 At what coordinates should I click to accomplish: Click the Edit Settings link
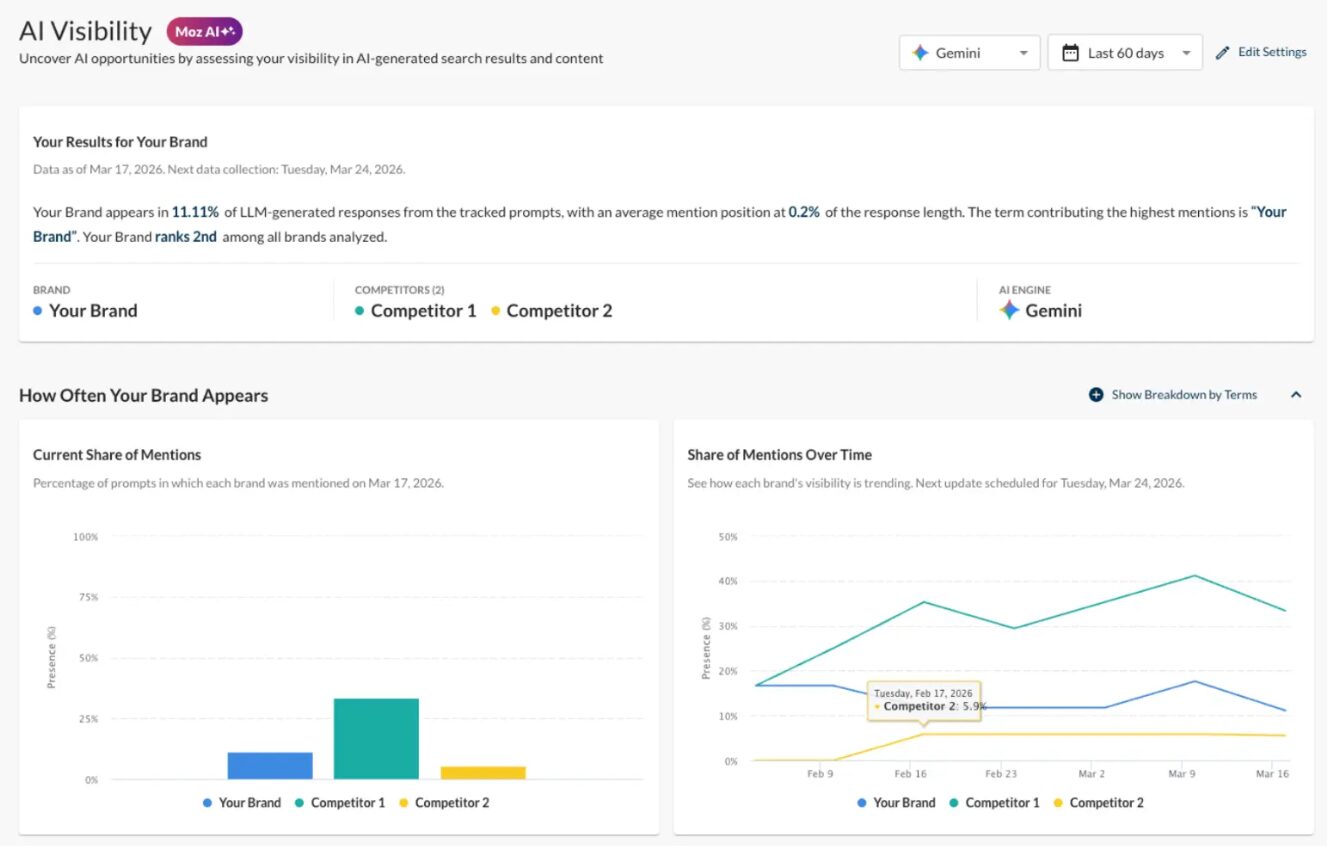[x=1272, y=52]
